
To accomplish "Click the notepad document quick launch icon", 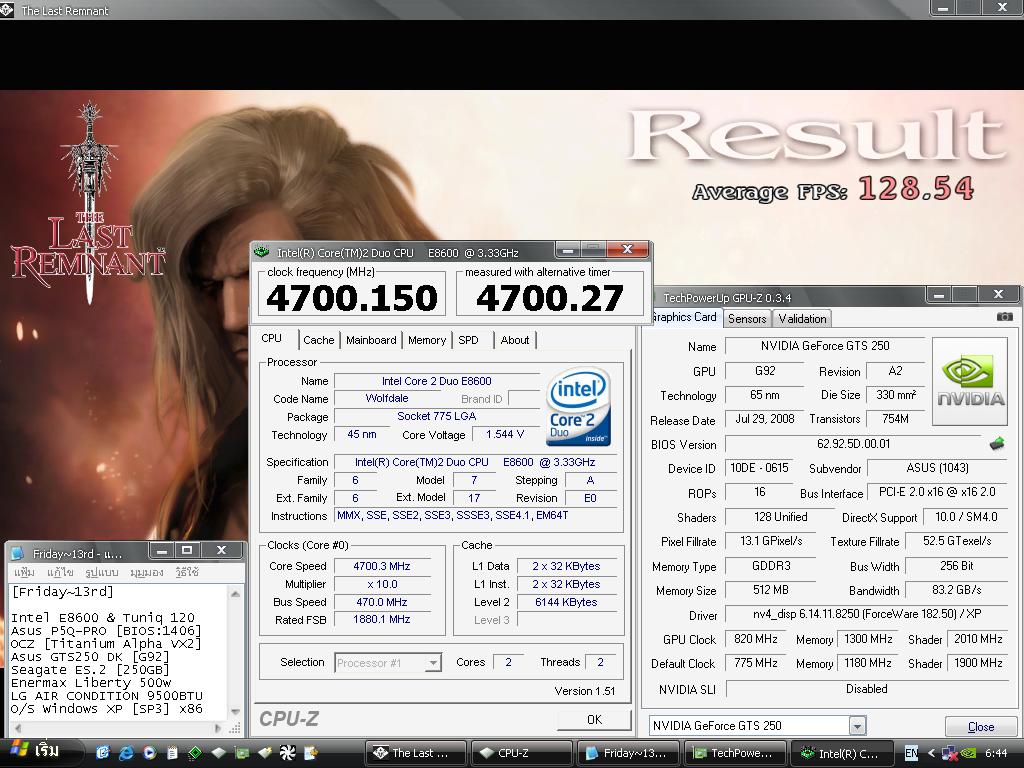I will click(x=172, y=753).
